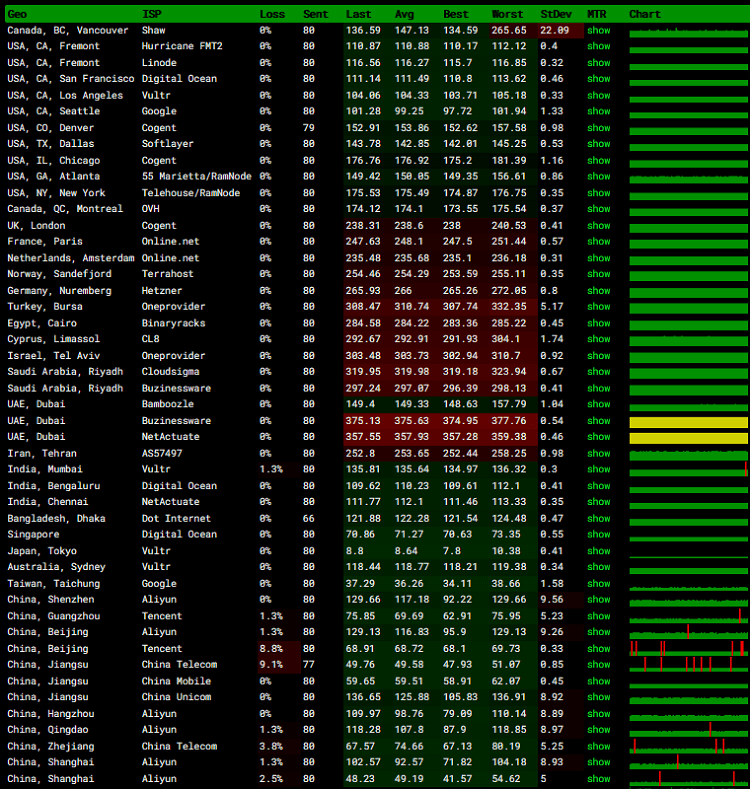Click chart for Mumbai Vultr row
The image size is (750, 789).
tap(688, 470)
